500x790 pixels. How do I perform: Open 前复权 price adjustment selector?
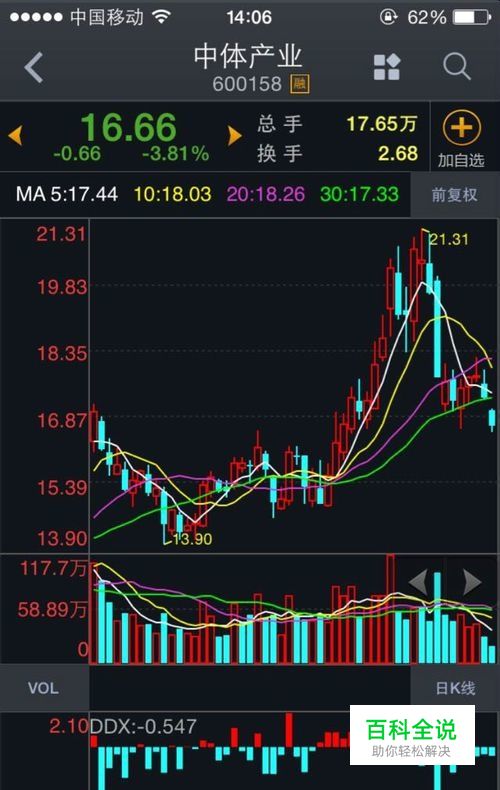click(454, 194)
